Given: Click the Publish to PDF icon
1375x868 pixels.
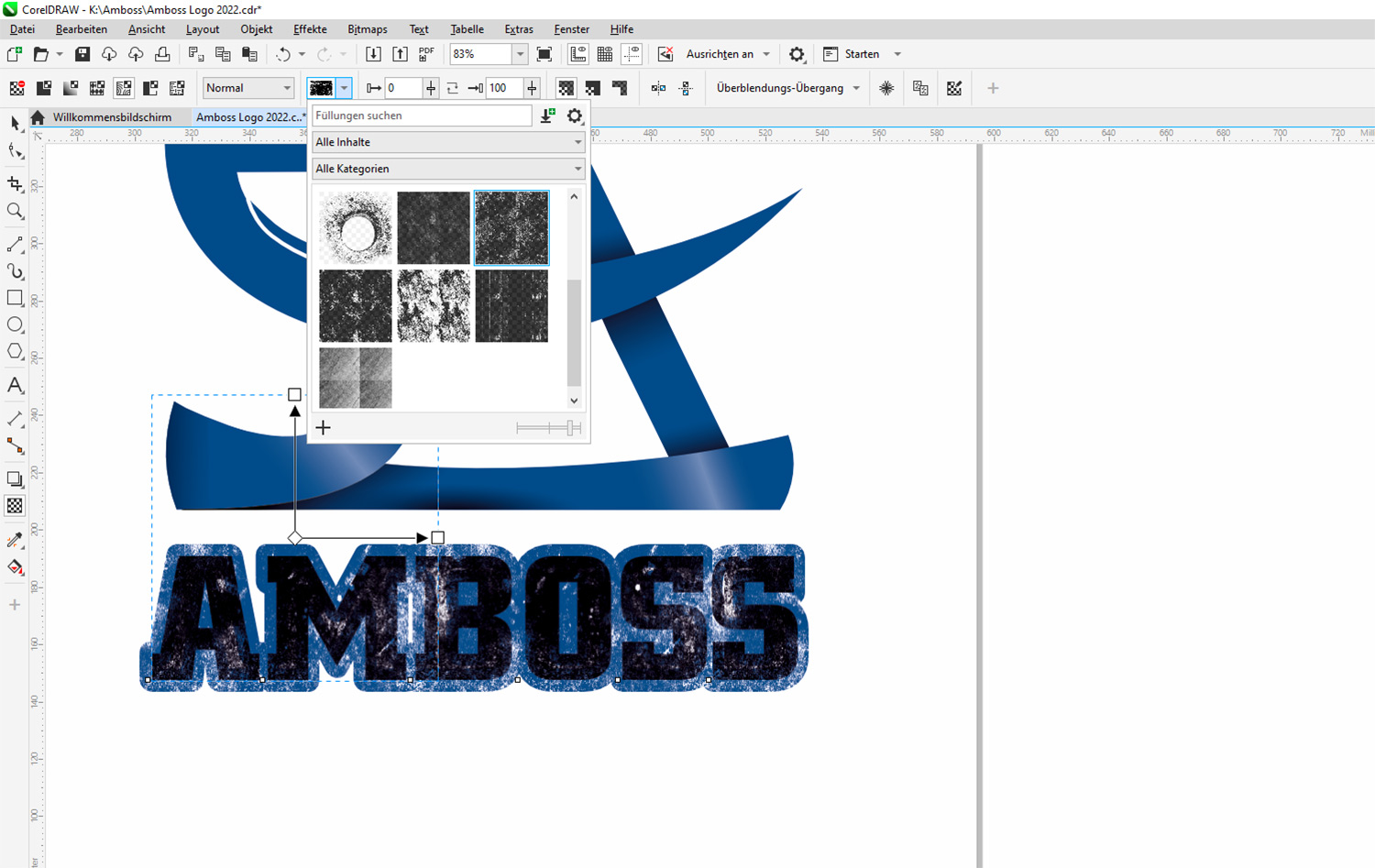Looking at the screenshot, I should point(426,54).
